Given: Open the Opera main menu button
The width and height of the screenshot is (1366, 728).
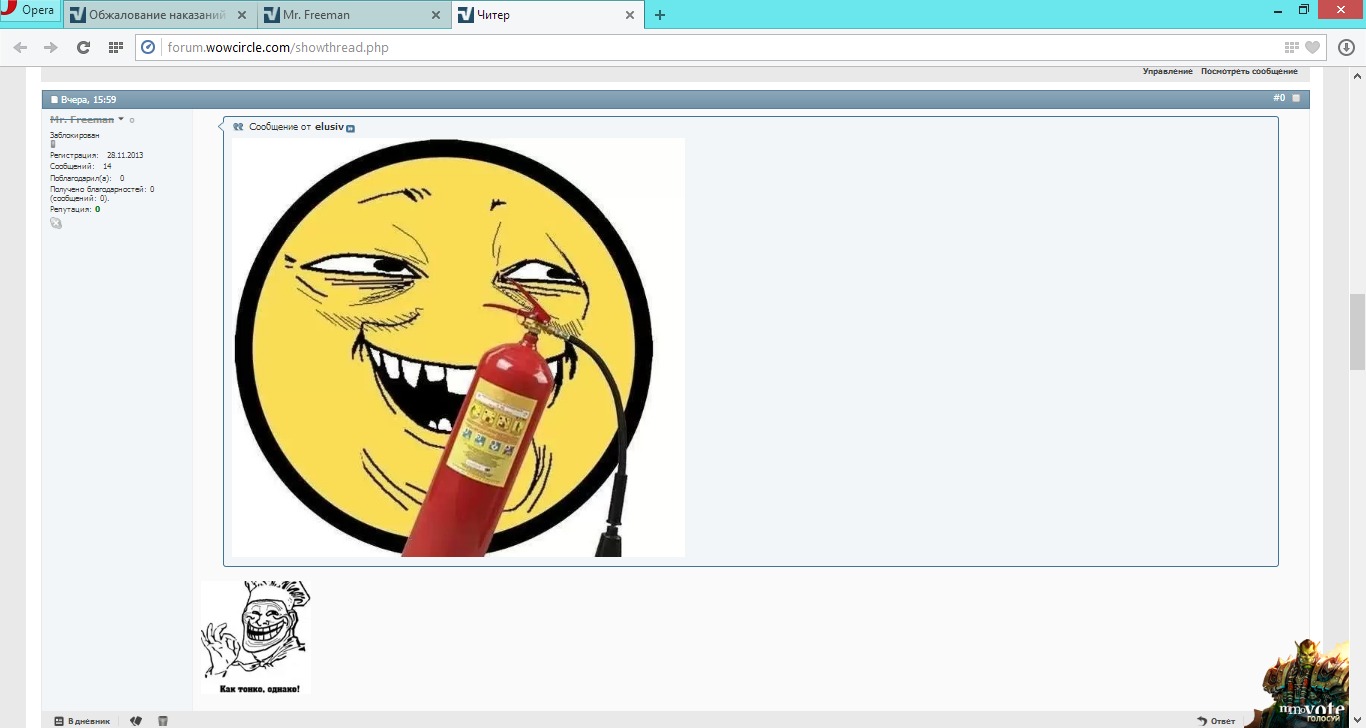Looking at the screenshot, I should (29, 11).
